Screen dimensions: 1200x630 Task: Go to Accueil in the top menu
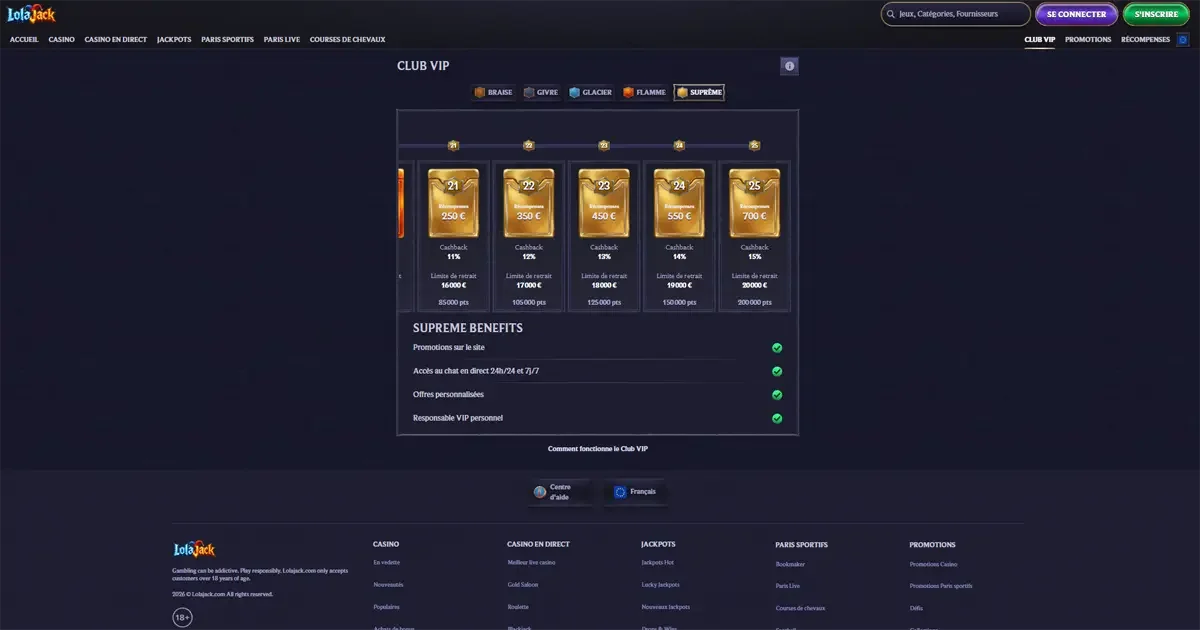[24, 40]
